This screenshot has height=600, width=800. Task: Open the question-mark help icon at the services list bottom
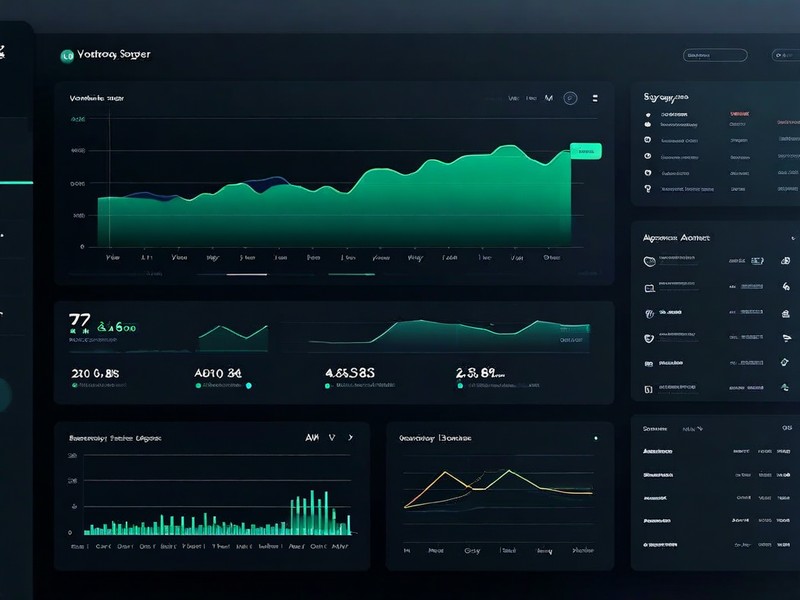pos(648,188)
